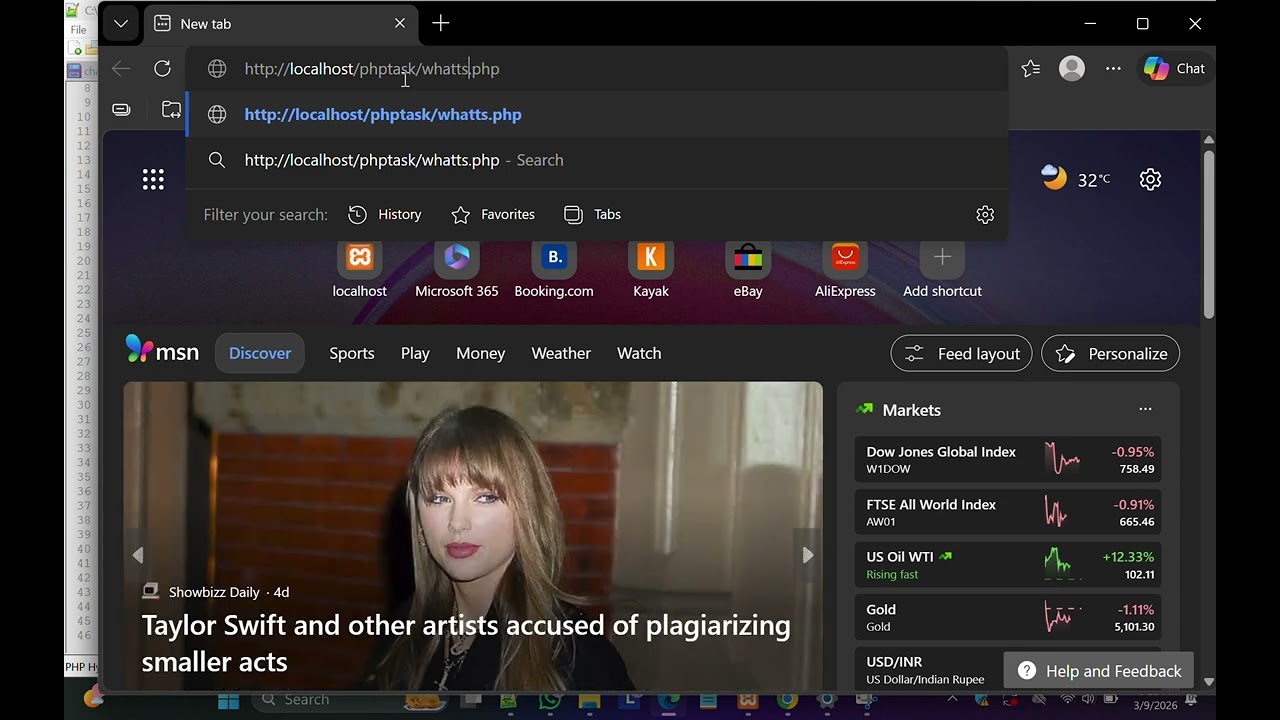Screen dimensions: 1280x720
Task: Go to previous news story arrow
Action: click(x=138, y=555)
